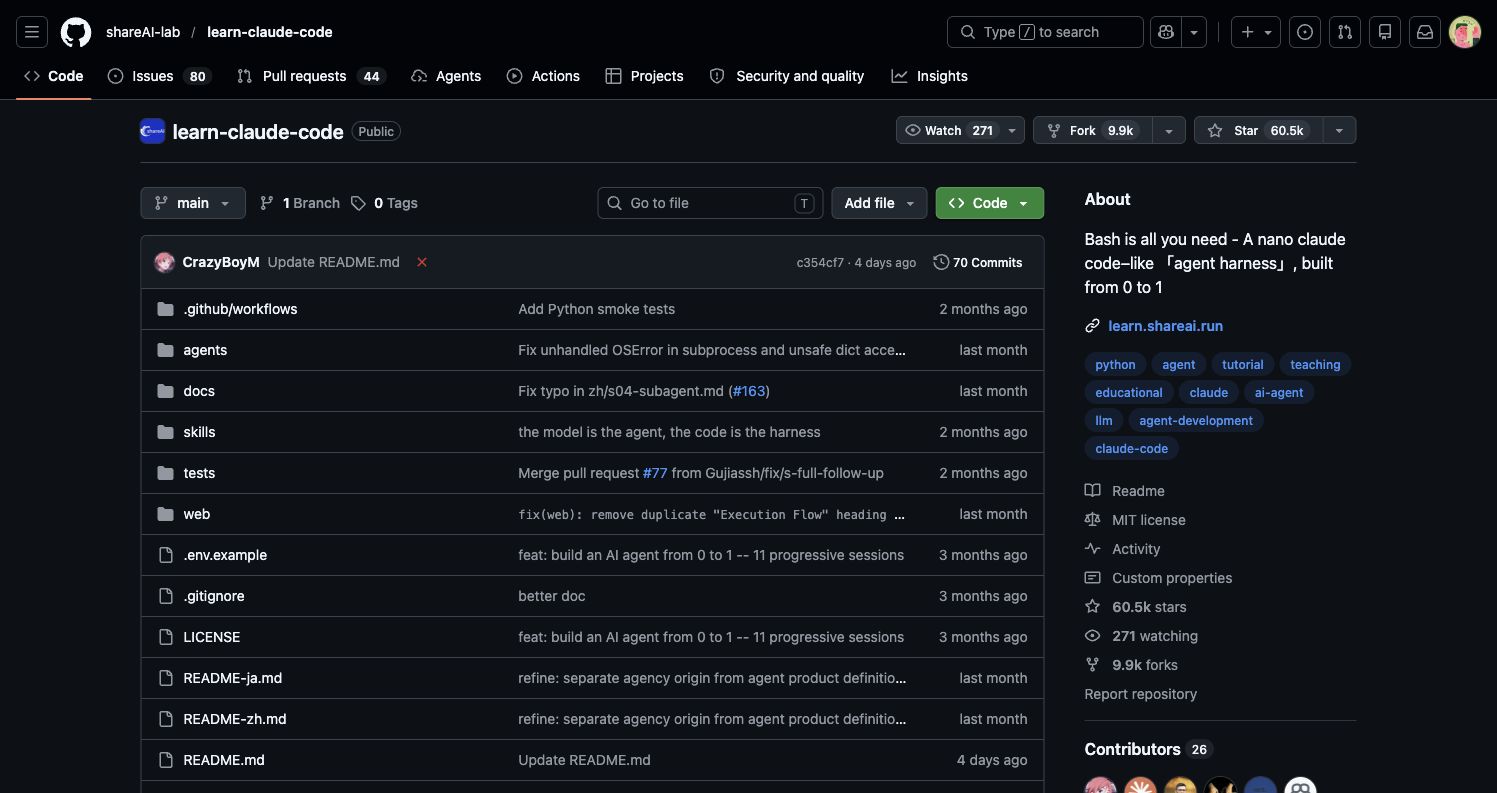Image resolution: width=1497 pixels, height=793 pixels.
Task: Click the CrazyBoyM commit author avatar
Action: click(165, 262)
